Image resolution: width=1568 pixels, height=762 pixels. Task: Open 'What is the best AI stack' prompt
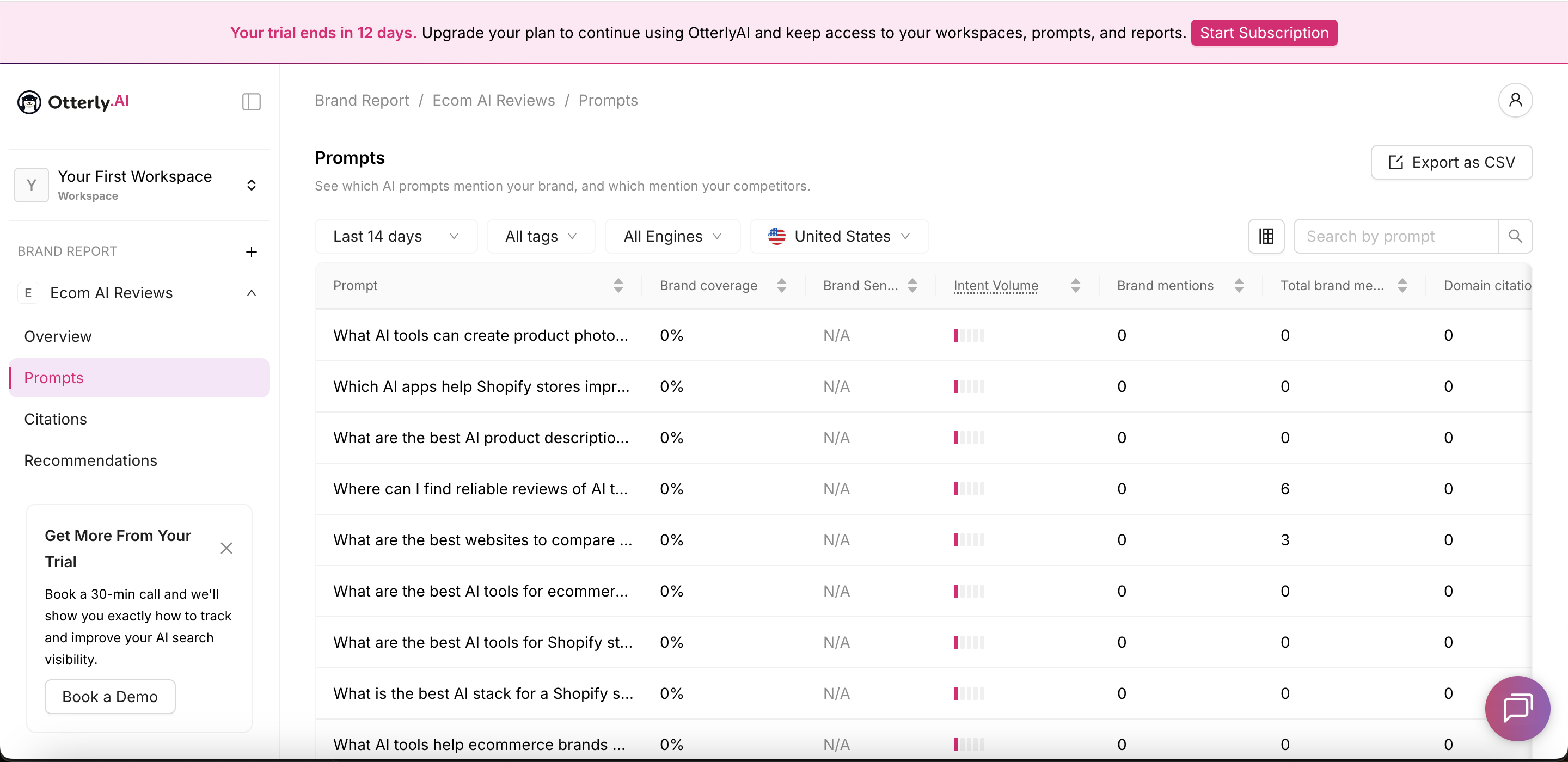pos(483,693)
